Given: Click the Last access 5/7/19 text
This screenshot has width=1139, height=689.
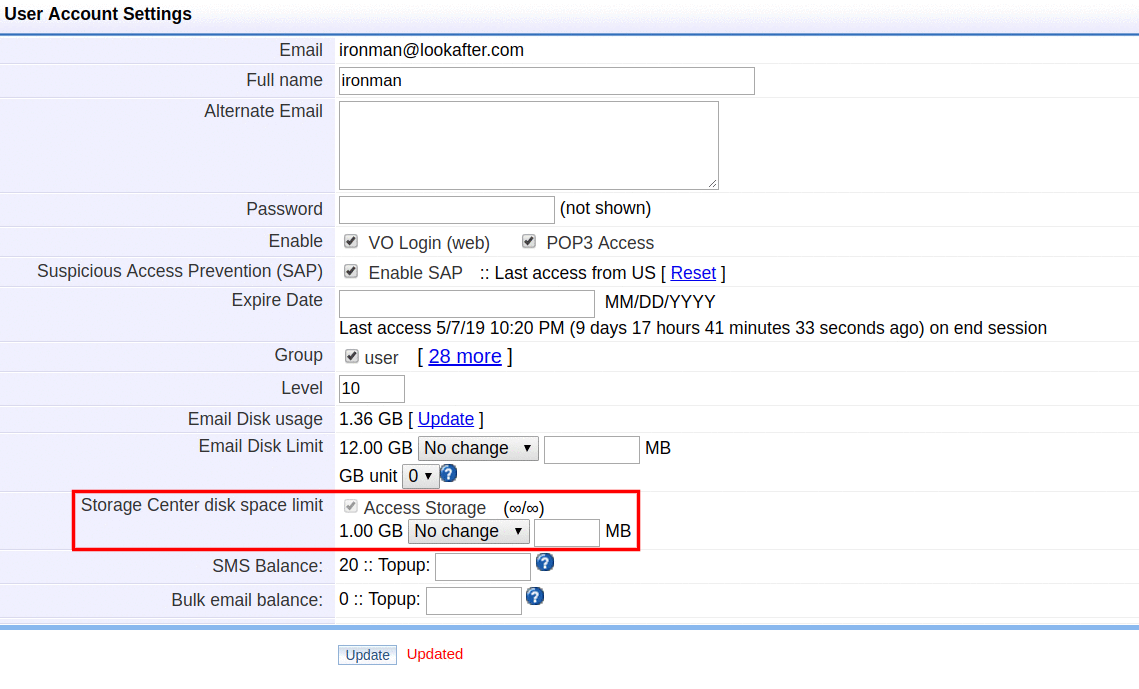Looking at the screenshot, I should coord(692,328).
